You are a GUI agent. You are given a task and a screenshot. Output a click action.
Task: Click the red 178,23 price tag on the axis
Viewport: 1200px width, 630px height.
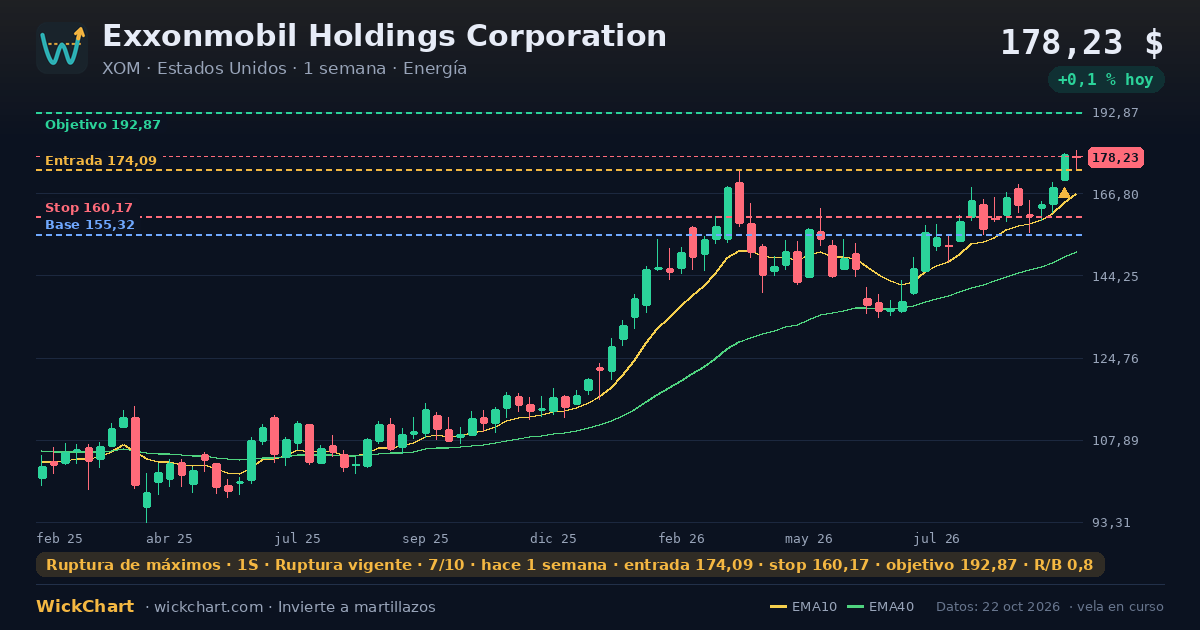click(1115, 158)
